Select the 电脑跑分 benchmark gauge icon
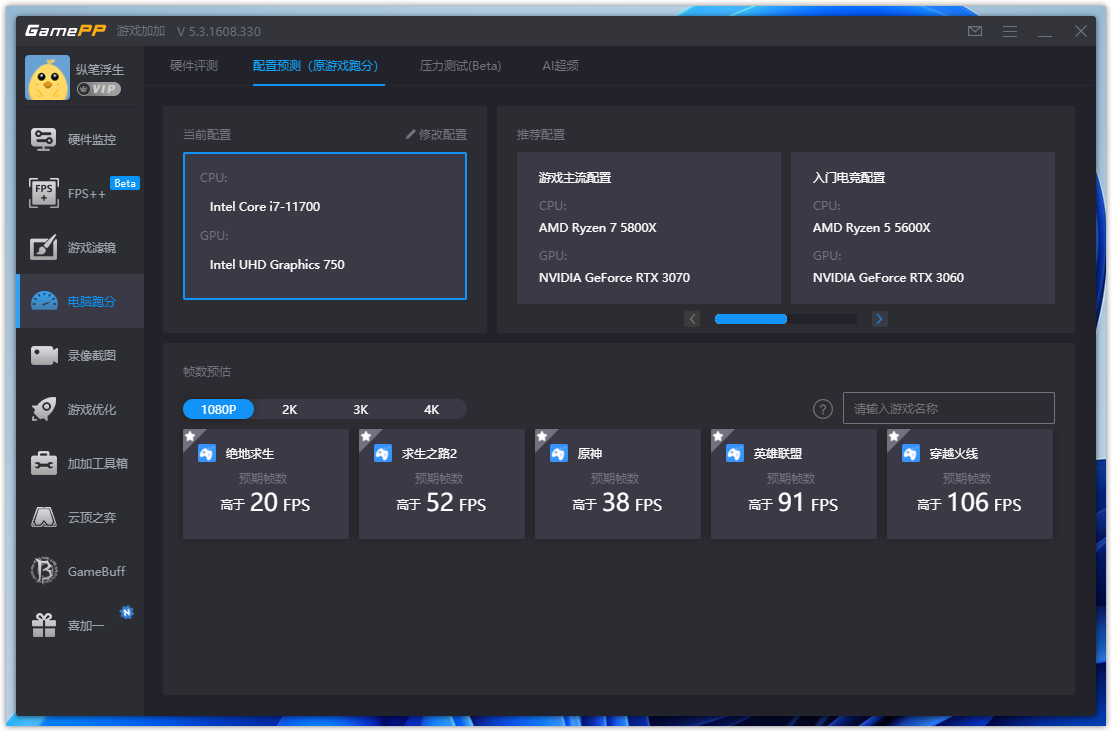Image resolution: width=1112 pixels, height=732 pixels. click(x=44, y=301)
